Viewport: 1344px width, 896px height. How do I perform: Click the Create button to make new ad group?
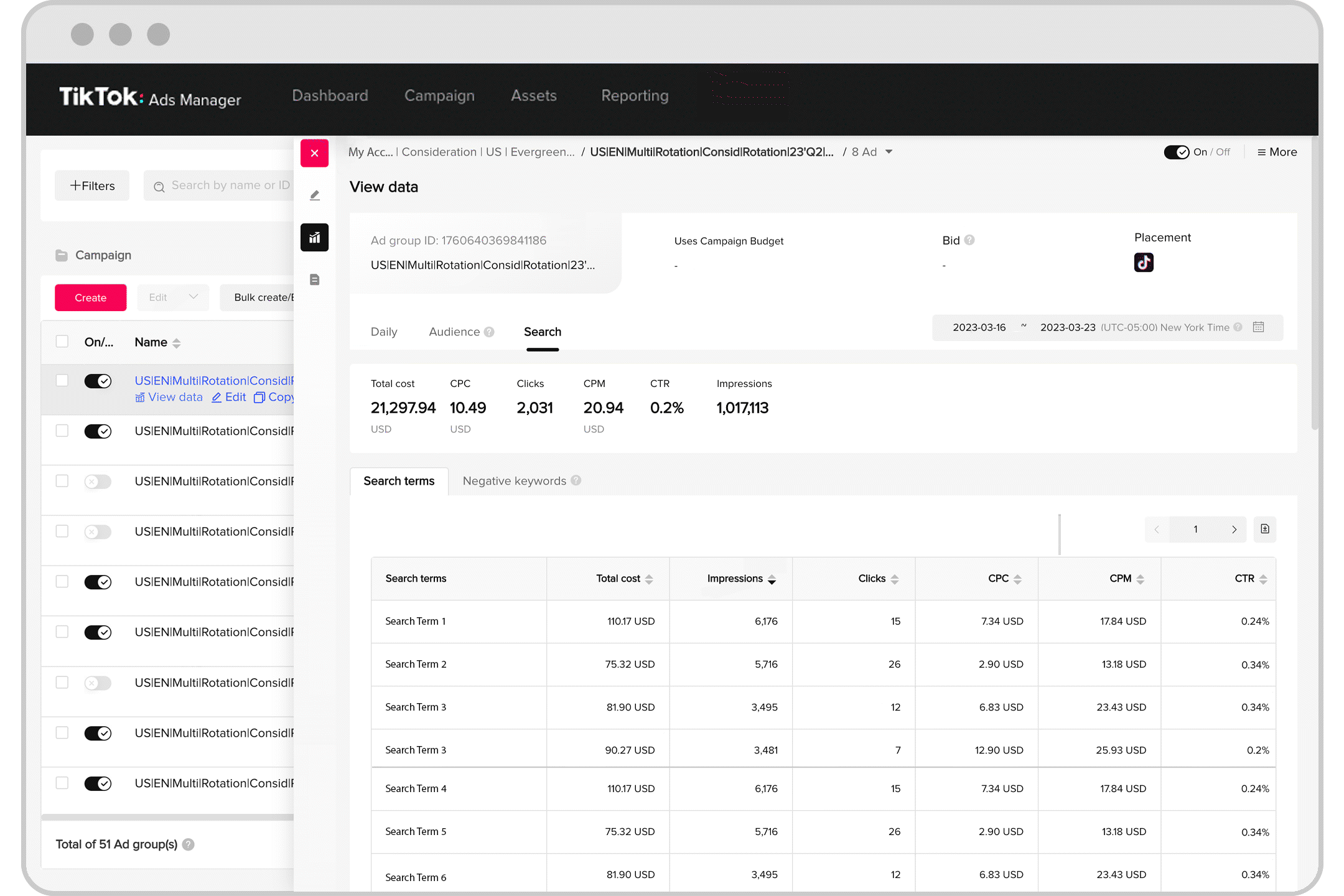(90, 298)
